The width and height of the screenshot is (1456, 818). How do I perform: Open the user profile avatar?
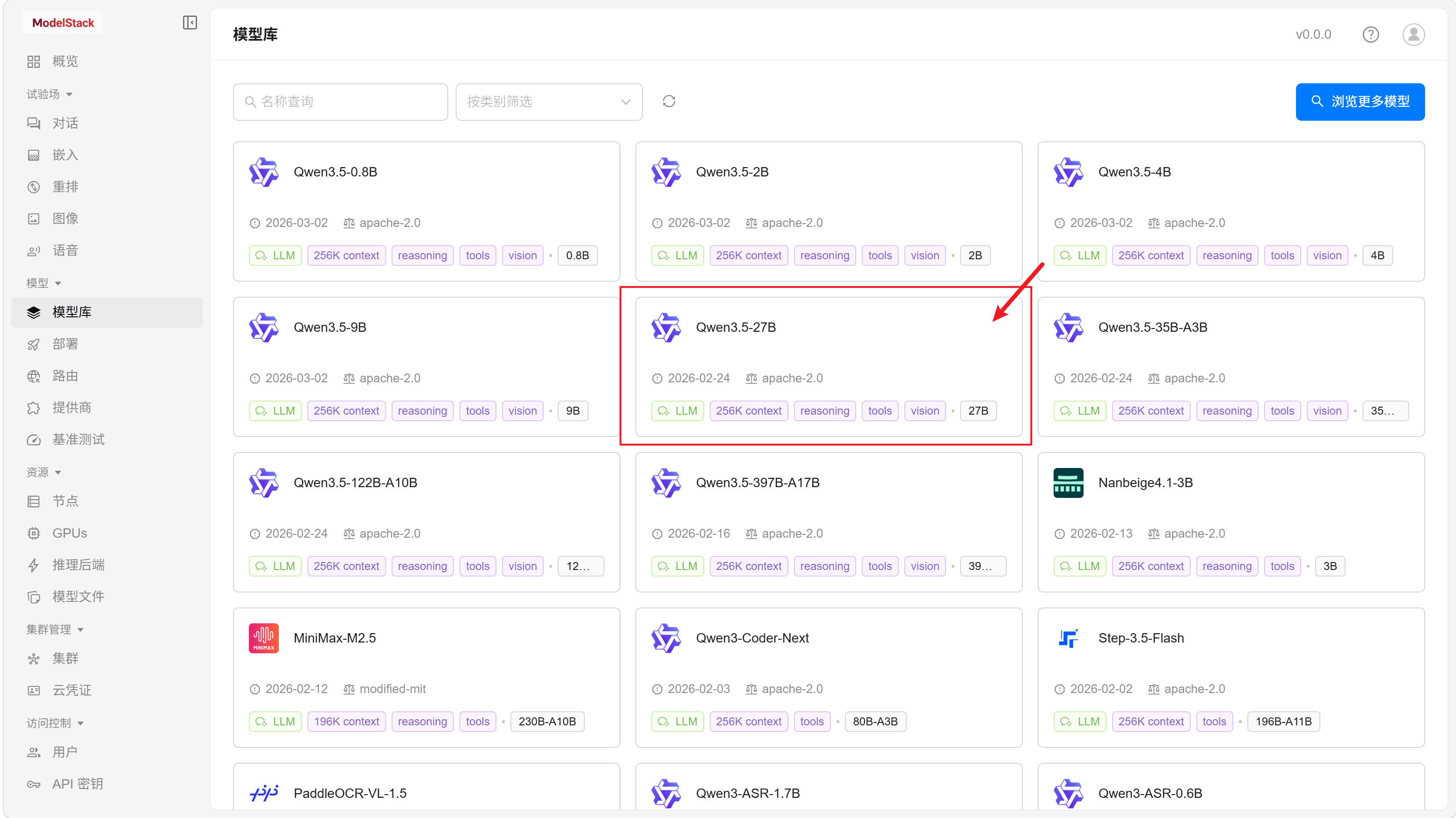point(1413,35)
